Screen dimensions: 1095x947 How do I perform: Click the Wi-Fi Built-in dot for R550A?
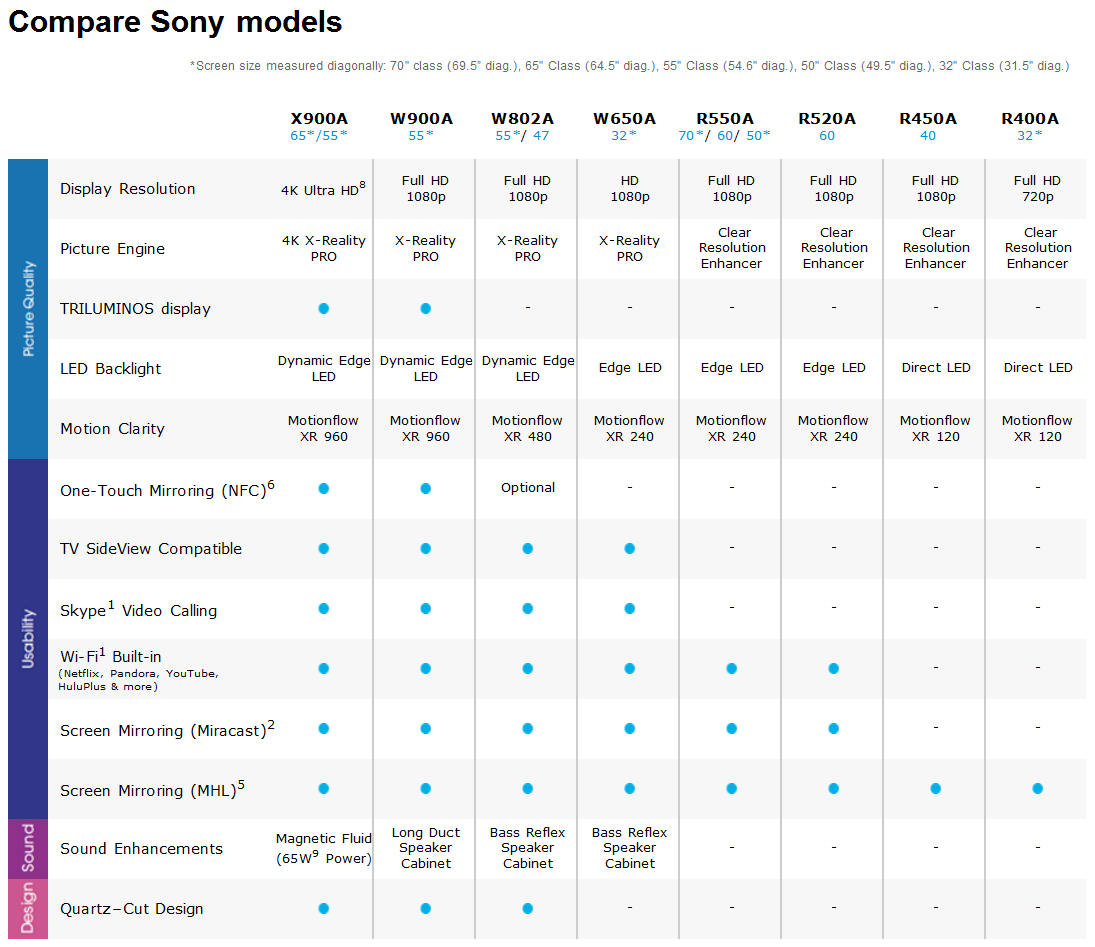731,668
